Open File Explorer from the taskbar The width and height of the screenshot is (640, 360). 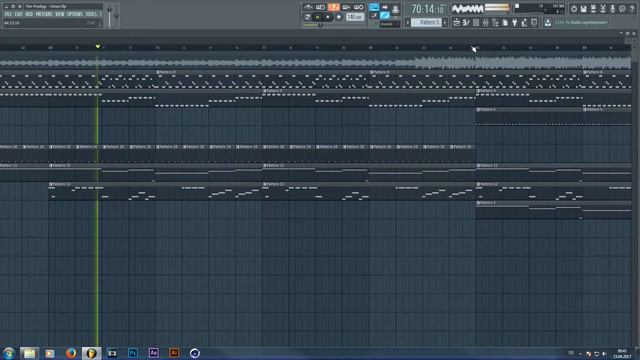tap(29, 353)
